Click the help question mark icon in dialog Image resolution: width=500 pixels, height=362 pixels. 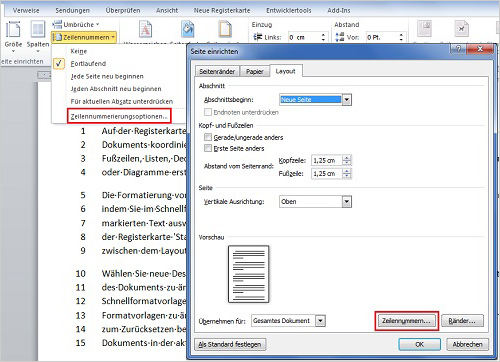[458, 49]
